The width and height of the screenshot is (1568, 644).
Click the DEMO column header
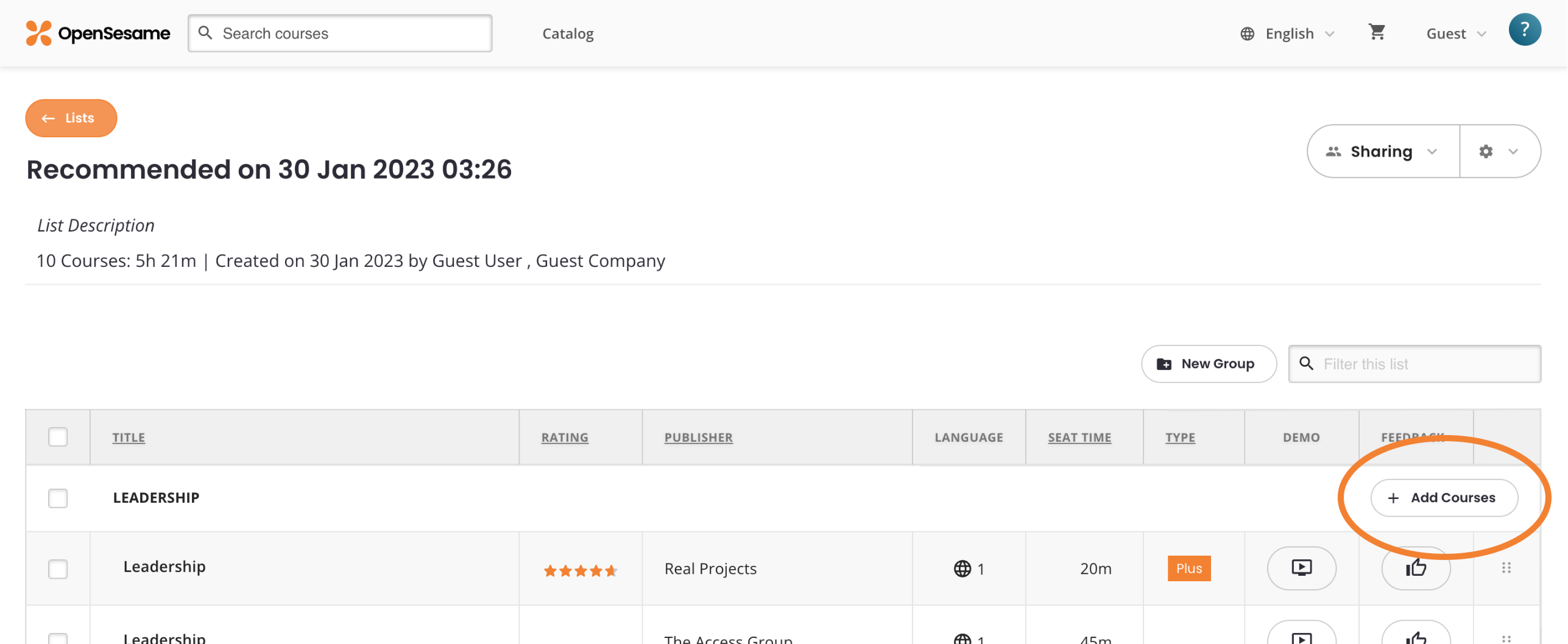pos(1301,437)
